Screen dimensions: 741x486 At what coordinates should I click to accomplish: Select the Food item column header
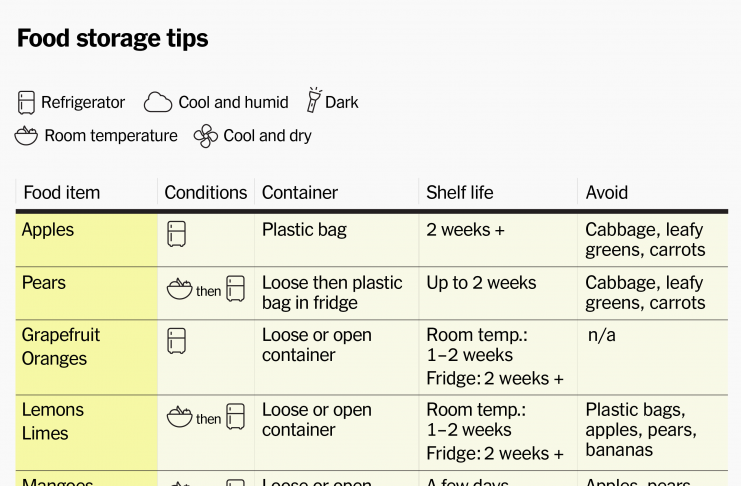pyautogui.click(x=62, y=193)
